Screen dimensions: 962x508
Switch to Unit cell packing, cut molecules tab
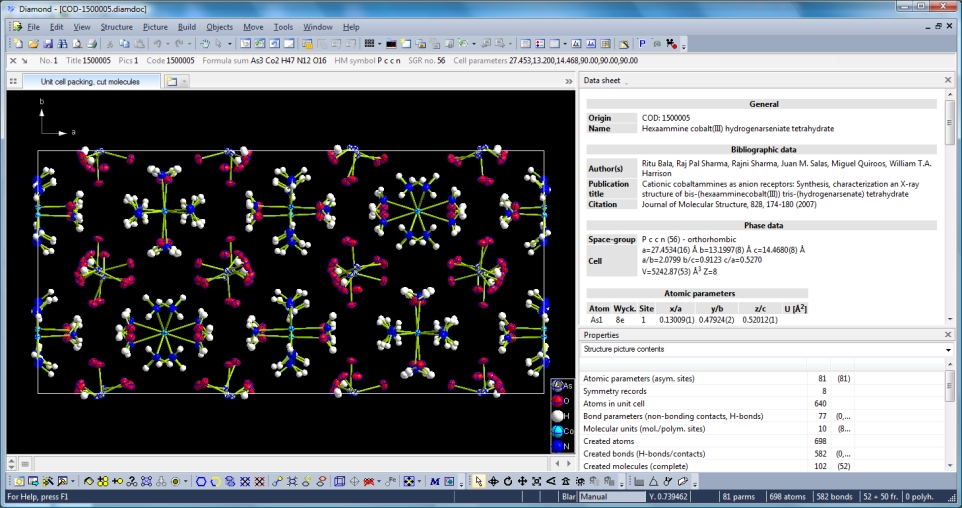point(90,81)
